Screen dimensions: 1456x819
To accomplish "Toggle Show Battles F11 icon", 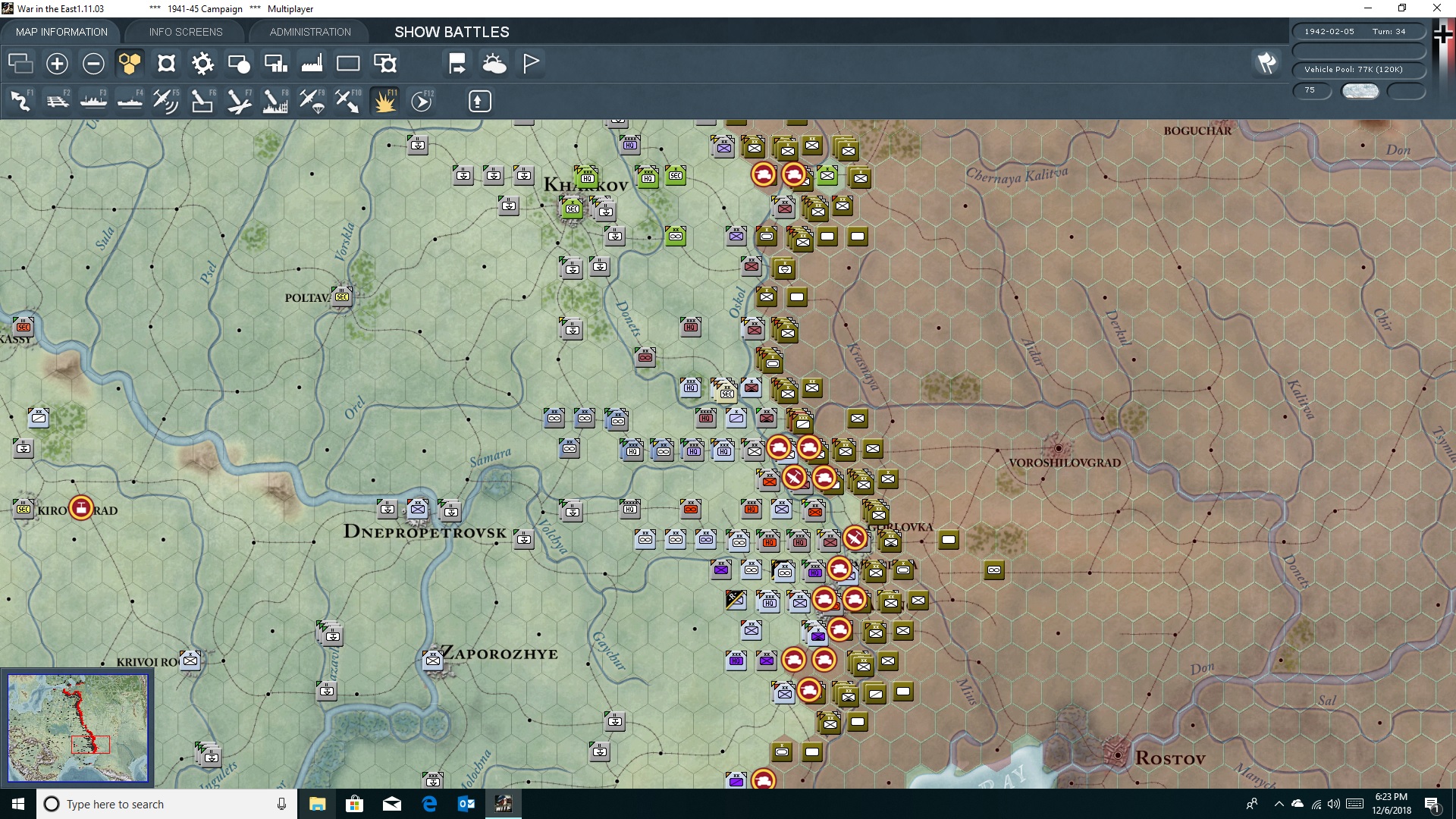I will (x=384, y=101).
